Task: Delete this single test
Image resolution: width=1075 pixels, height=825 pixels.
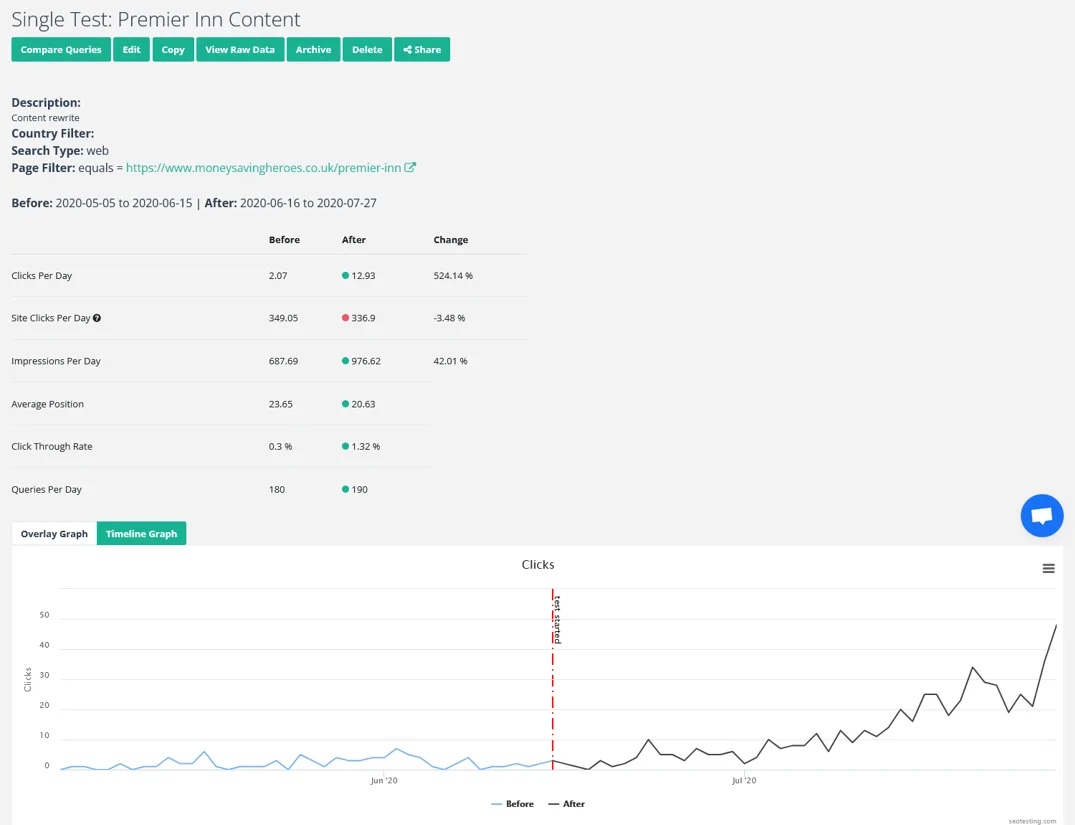Action: click(367, 50)
